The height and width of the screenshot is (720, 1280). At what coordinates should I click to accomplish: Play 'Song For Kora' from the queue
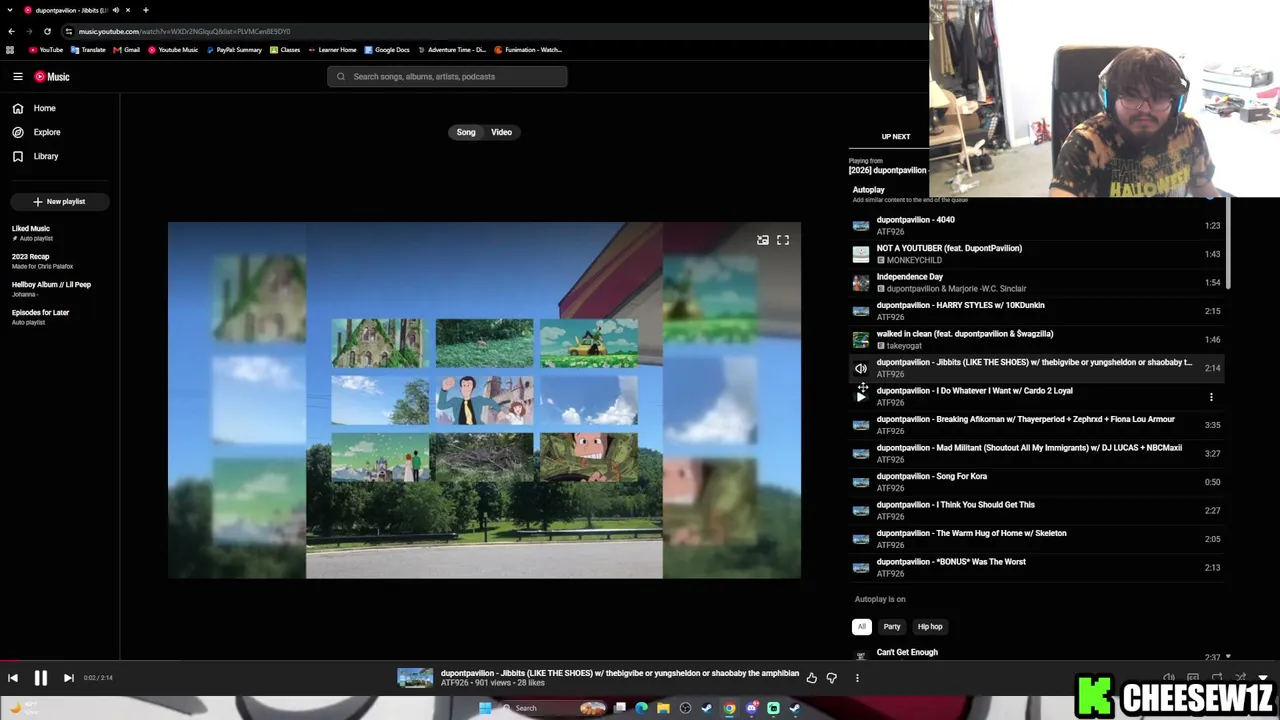coord(1036,482)
